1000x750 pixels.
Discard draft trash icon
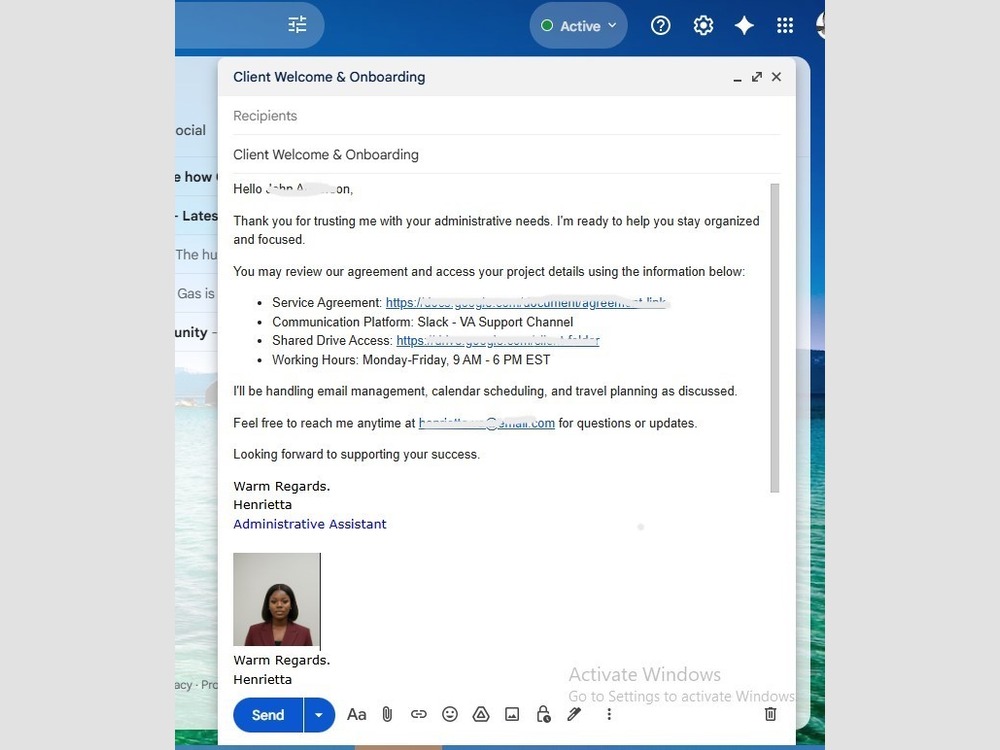770,715
